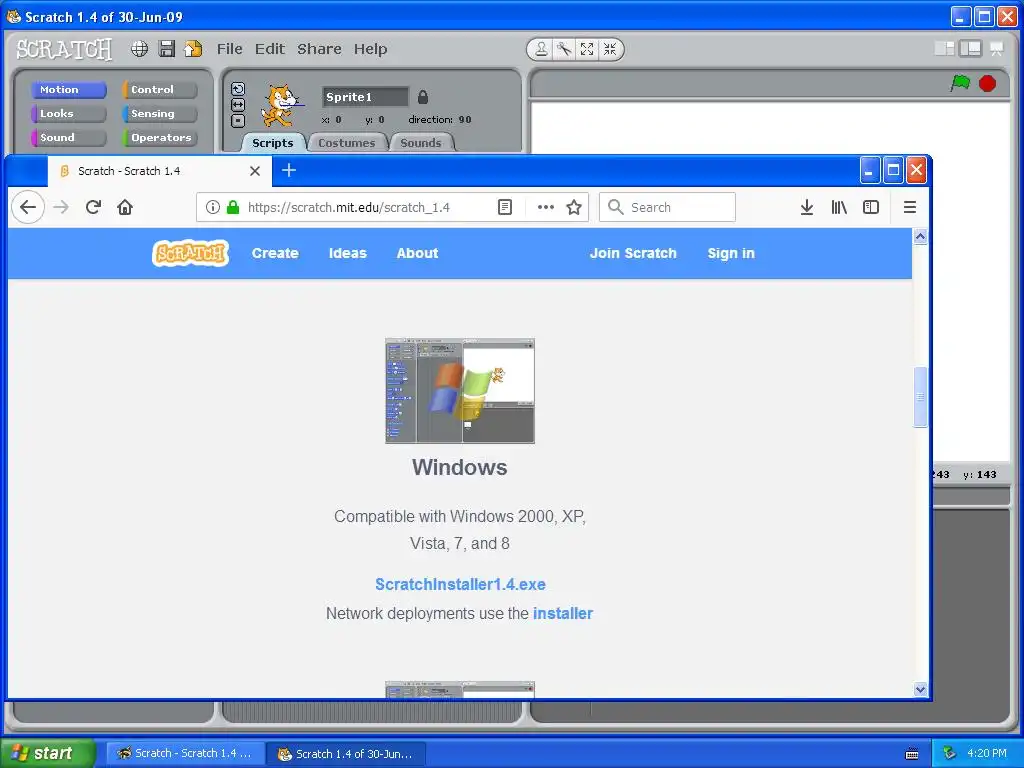The height and width of the screenshot is (768, 1024).
Task: Click the Windows Scratch screenshot thumbnail
Action: 460,391
